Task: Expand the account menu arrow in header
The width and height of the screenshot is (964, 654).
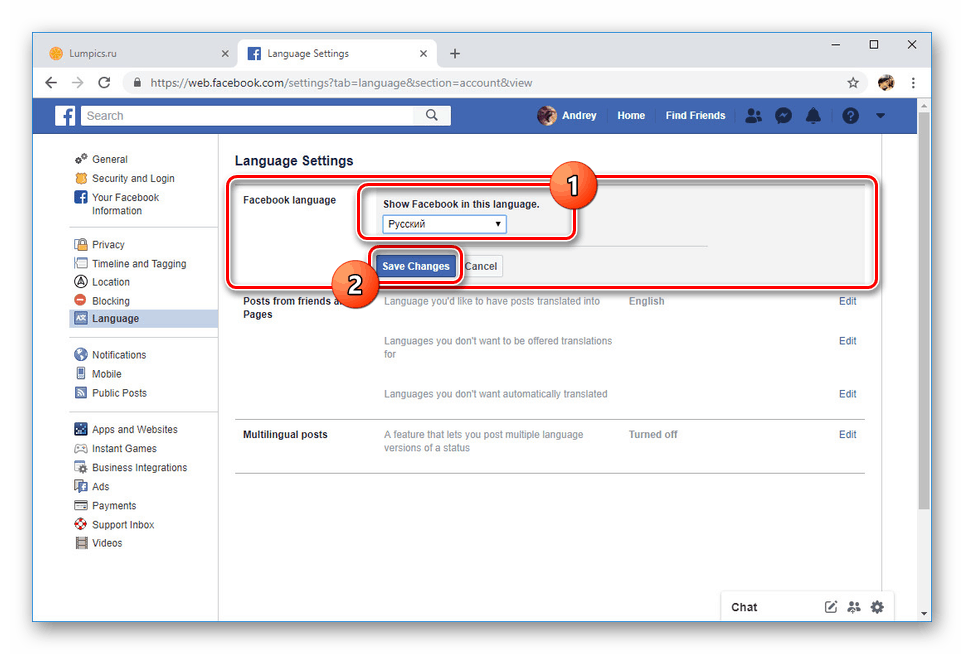Action: [880, 116]
